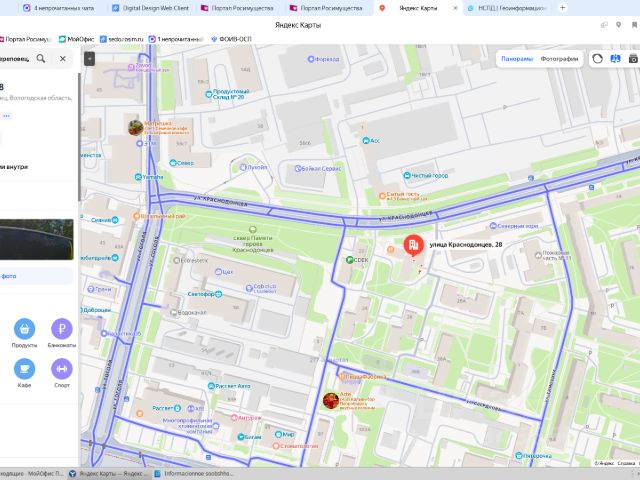
Task: Toggle the public transport layer icon
Action: 615,59
